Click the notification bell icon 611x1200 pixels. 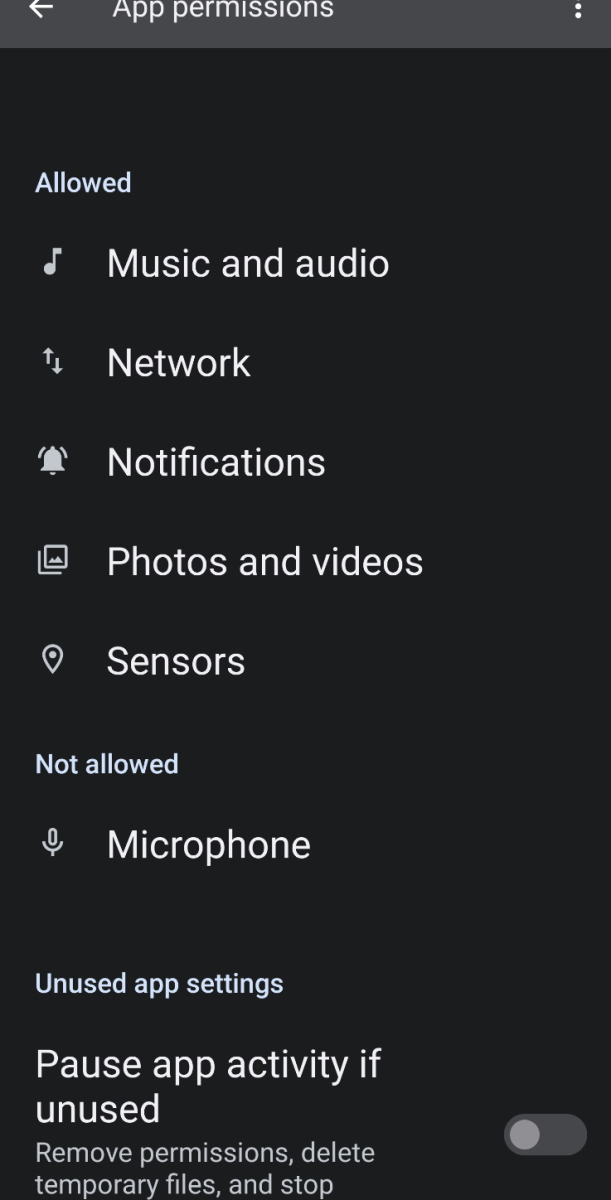(52, 460)
